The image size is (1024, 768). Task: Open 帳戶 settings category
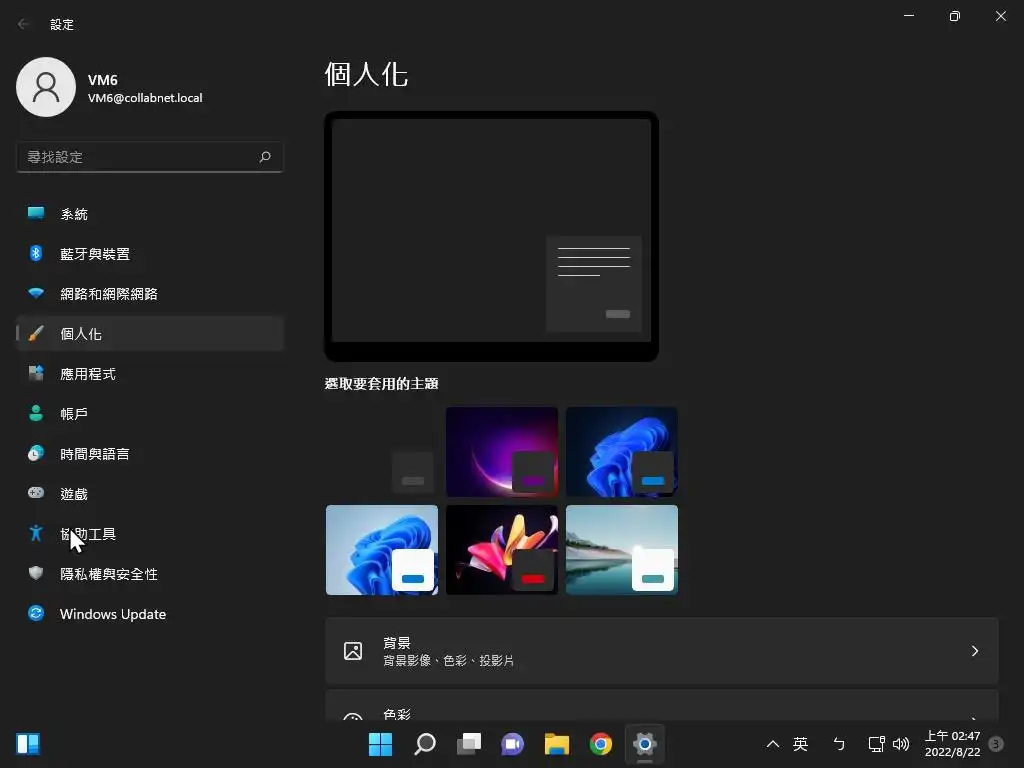coord(150,413)
